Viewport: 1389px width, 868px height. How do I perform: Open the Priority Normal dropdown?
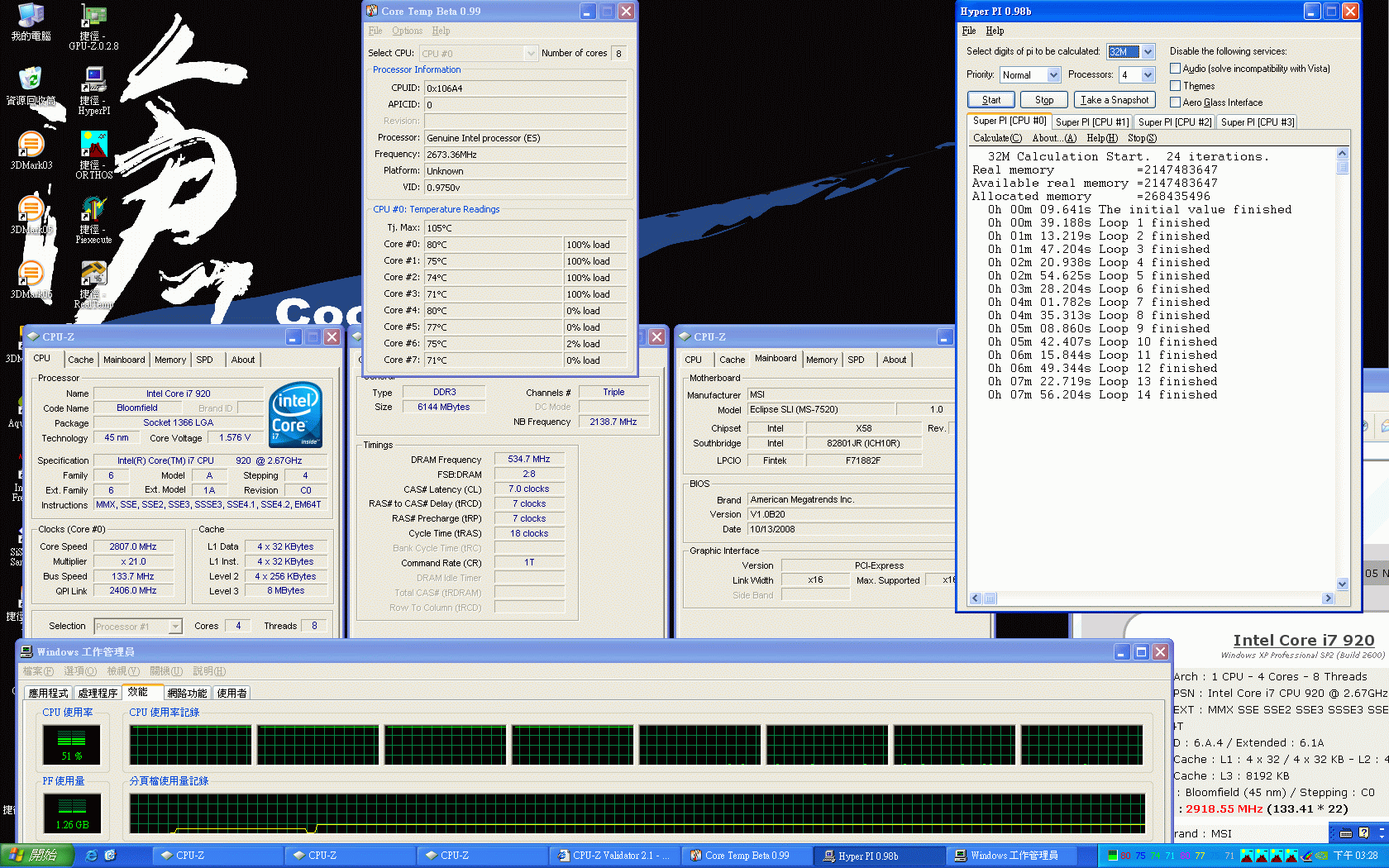[1053, 74]
